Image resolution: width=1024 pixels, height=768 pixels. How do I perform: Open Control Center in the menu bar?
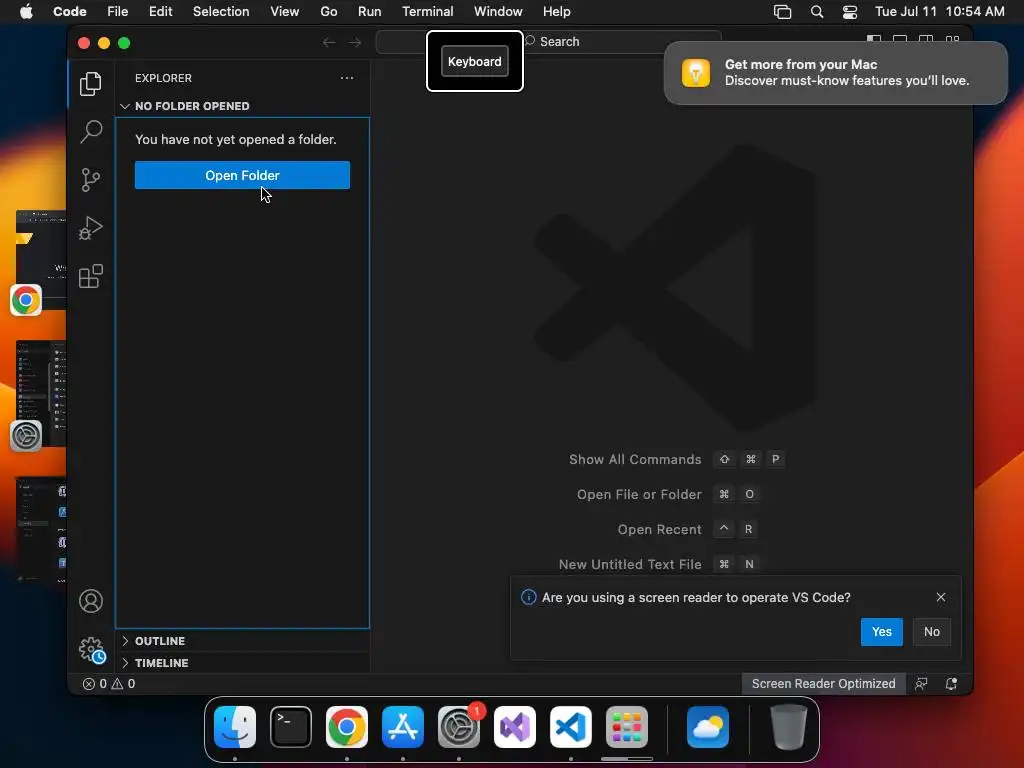850,12
